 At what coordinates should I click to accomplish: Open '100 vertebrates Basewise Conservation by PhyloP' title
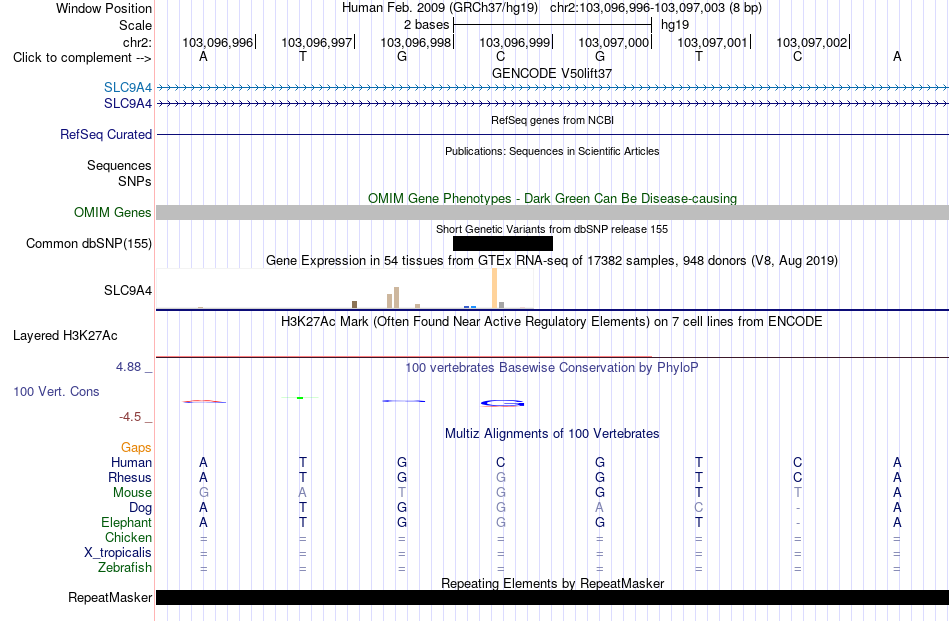pos(552,368)
